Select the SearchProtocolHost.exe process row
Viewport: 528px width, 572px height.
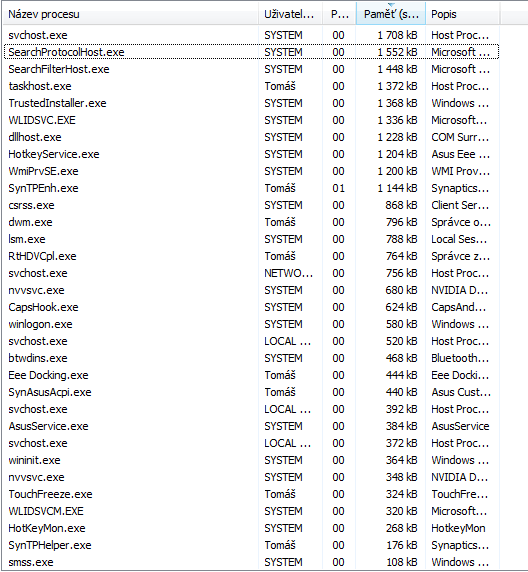click(x=251, y=52)
